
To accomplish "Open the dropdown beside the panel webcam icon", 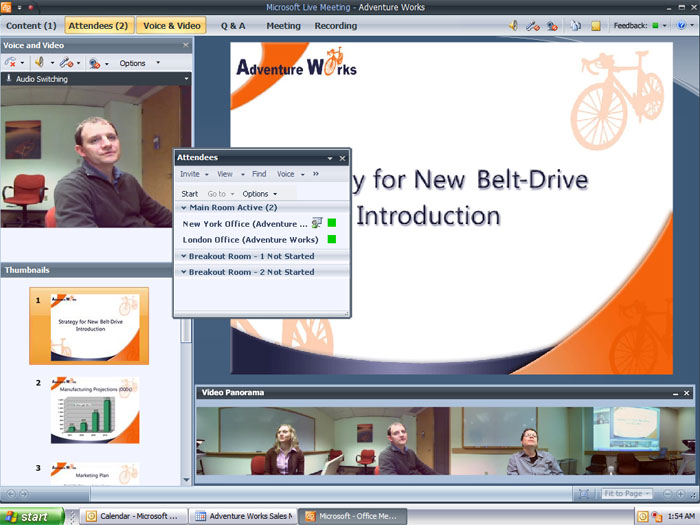I will [107, 64].
